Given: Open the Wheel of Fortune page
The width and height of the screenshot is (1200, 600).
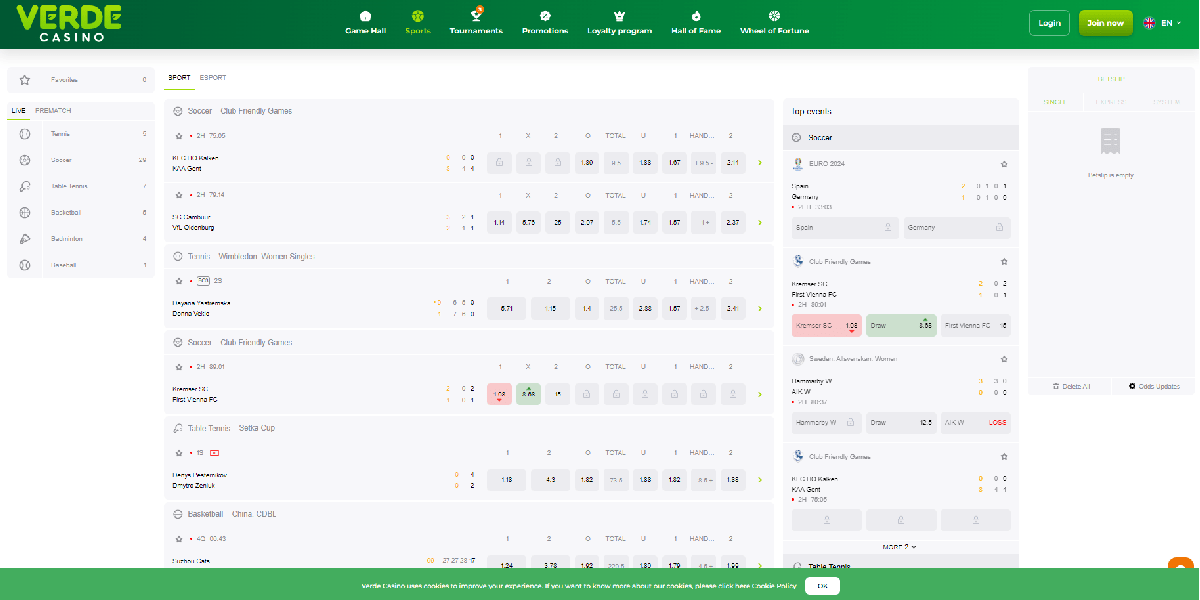Looking at the screenshot, I should (774, 23).
